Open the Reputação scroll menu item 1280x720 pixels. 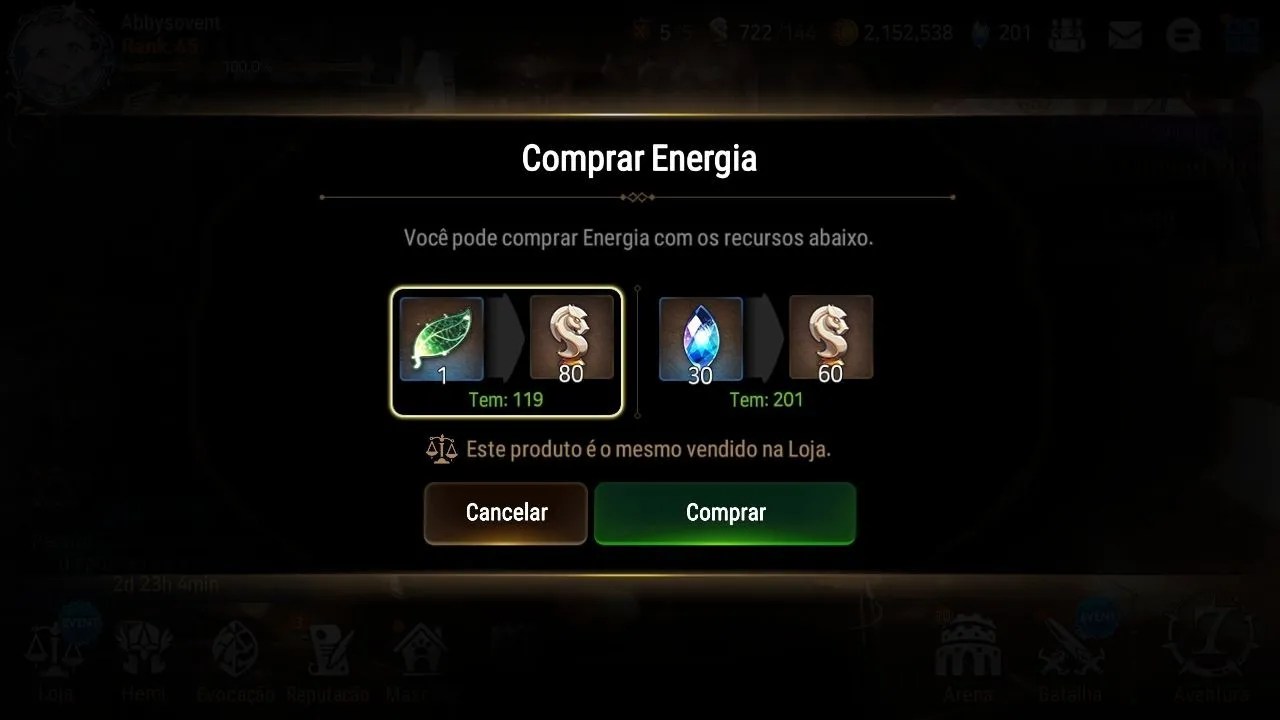point(328,660)
